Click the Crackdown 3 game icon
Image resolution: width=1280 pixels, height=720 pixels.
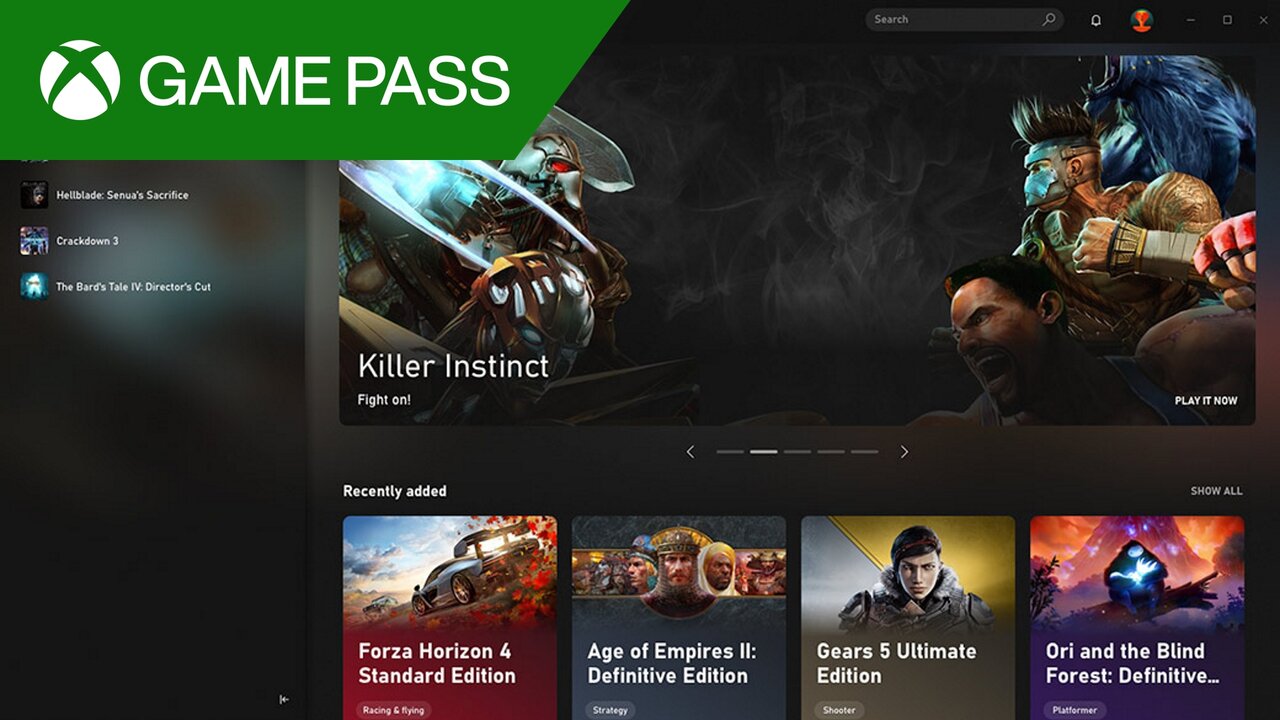34,241
